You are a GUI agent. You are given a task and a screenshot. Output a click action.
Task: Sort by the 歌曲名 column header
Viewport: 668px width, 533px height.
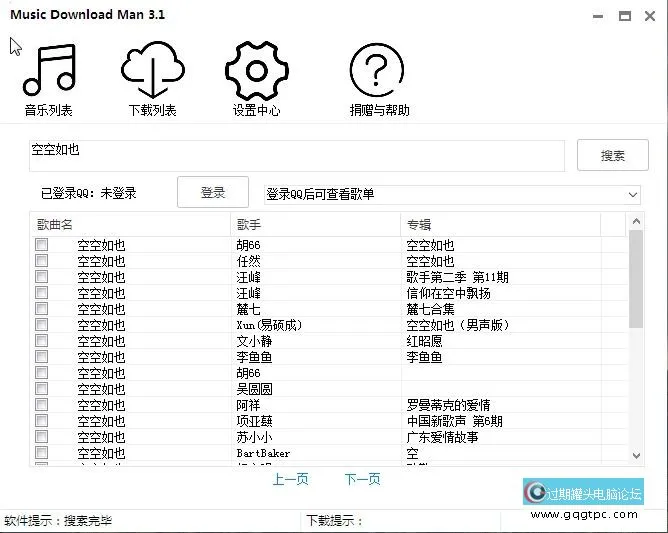tap(130, 225)
